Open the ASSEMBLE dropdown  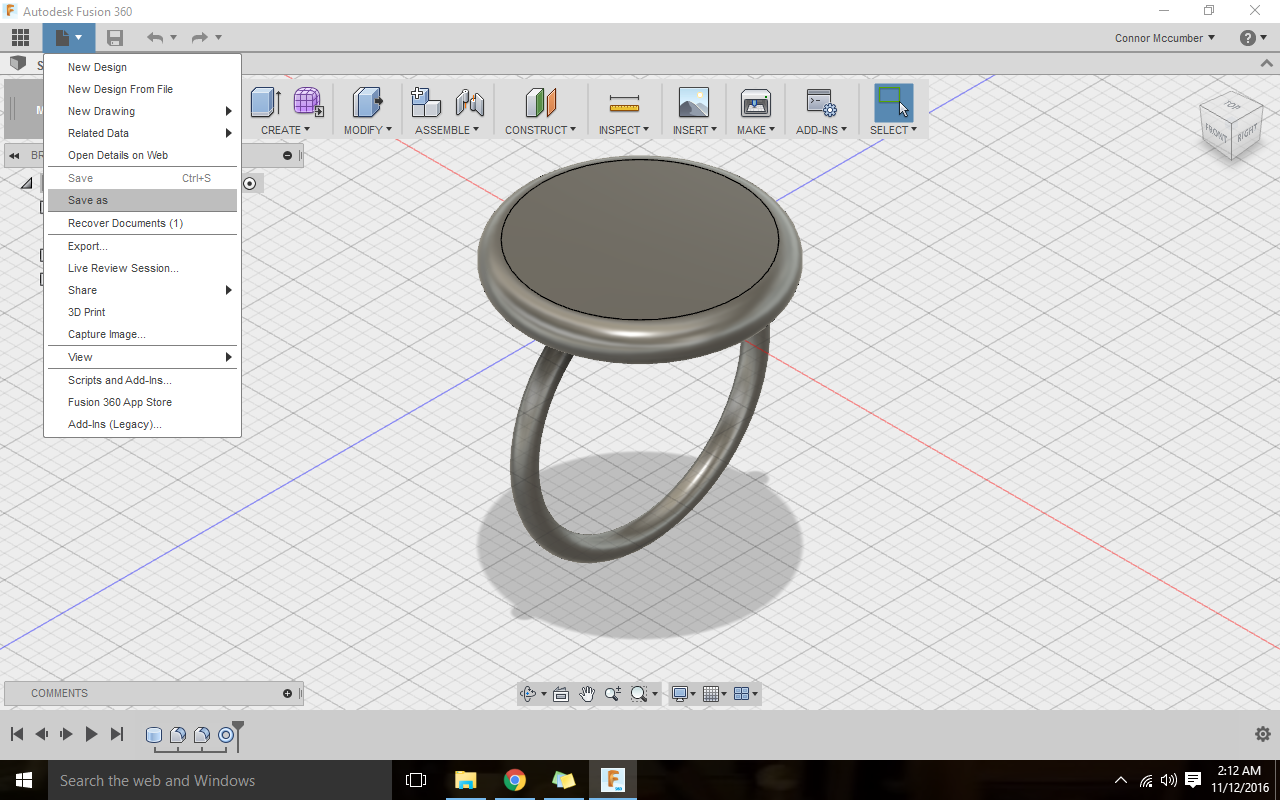point(447,130)
